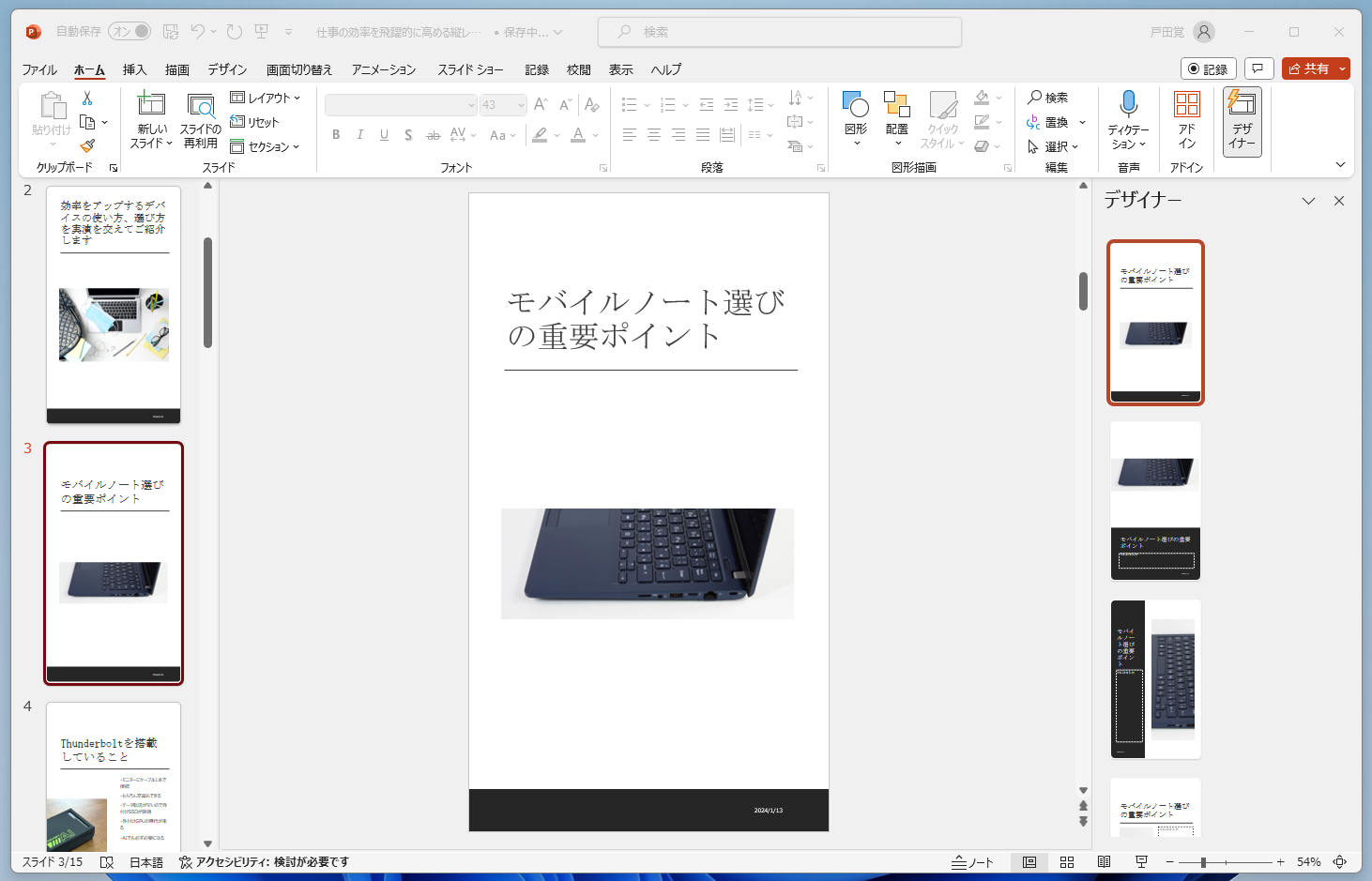This screenshot has height=881, width=1372.
Task: Click the 新しいスライド icon
Action: coord(151,103)
